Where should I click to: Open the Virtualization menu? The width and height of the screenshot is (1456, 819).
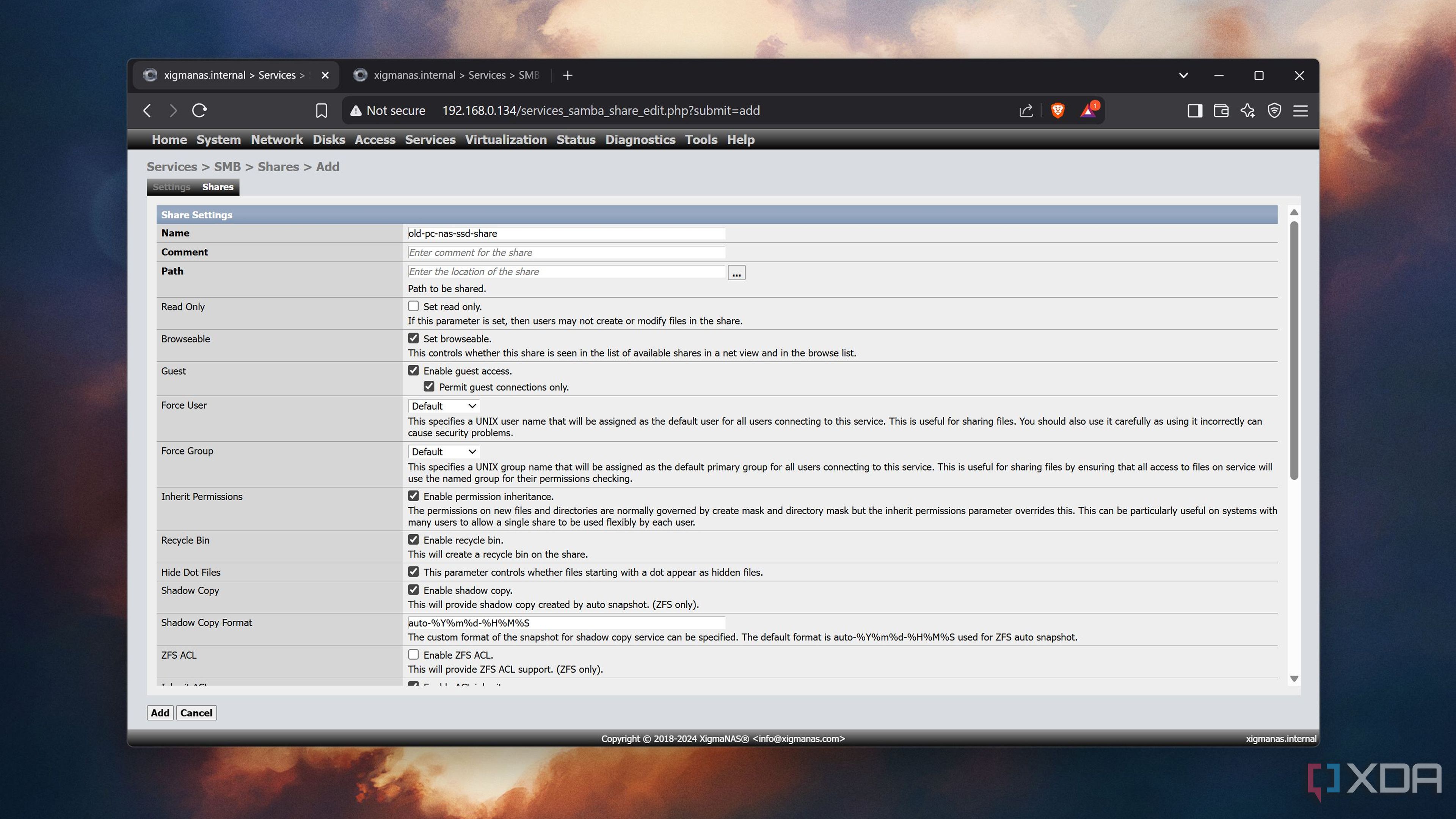pos(505,140)
